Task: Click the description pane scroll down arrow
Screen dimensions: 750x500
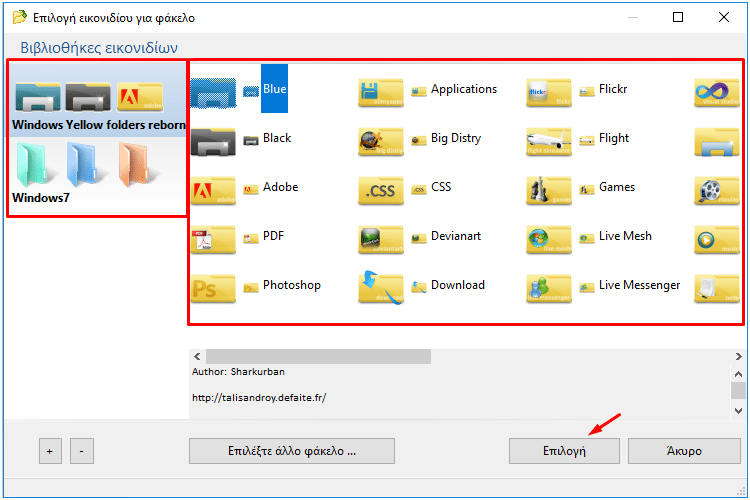Action: coord(739,411)
